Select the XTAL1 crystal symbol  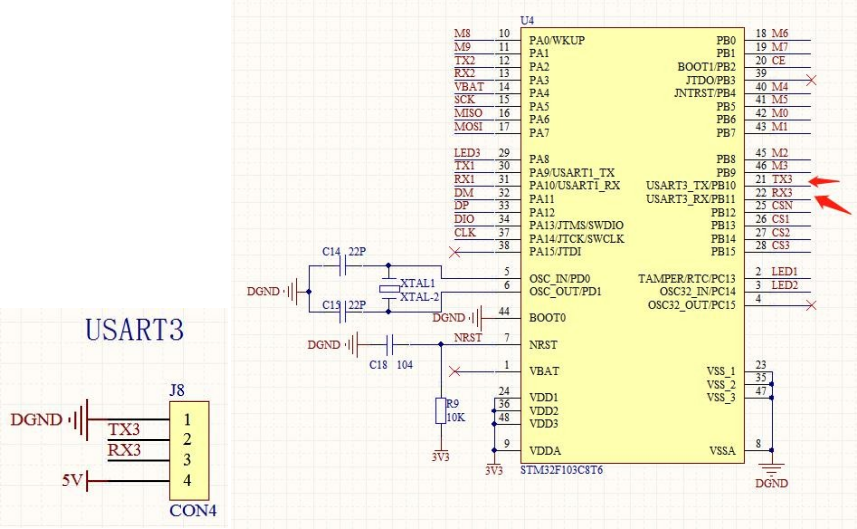[389, 290]
